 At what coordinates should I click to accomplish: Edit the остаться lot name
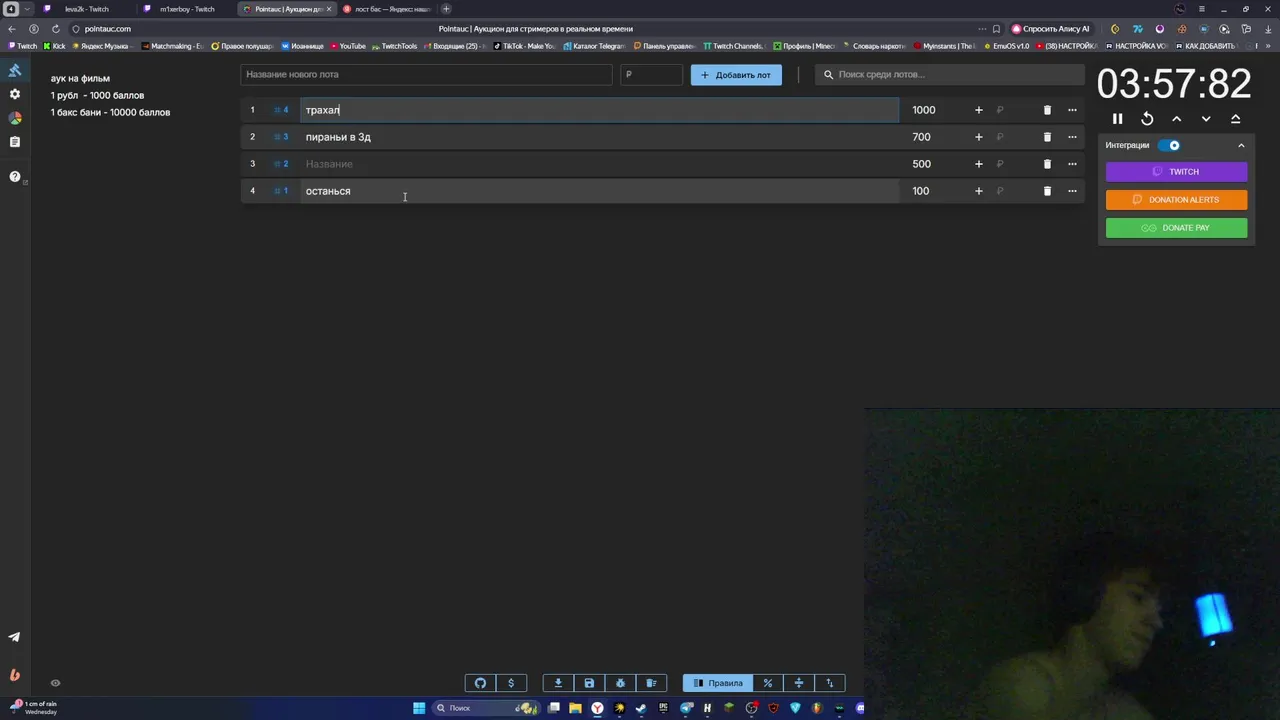coord(600,191)
